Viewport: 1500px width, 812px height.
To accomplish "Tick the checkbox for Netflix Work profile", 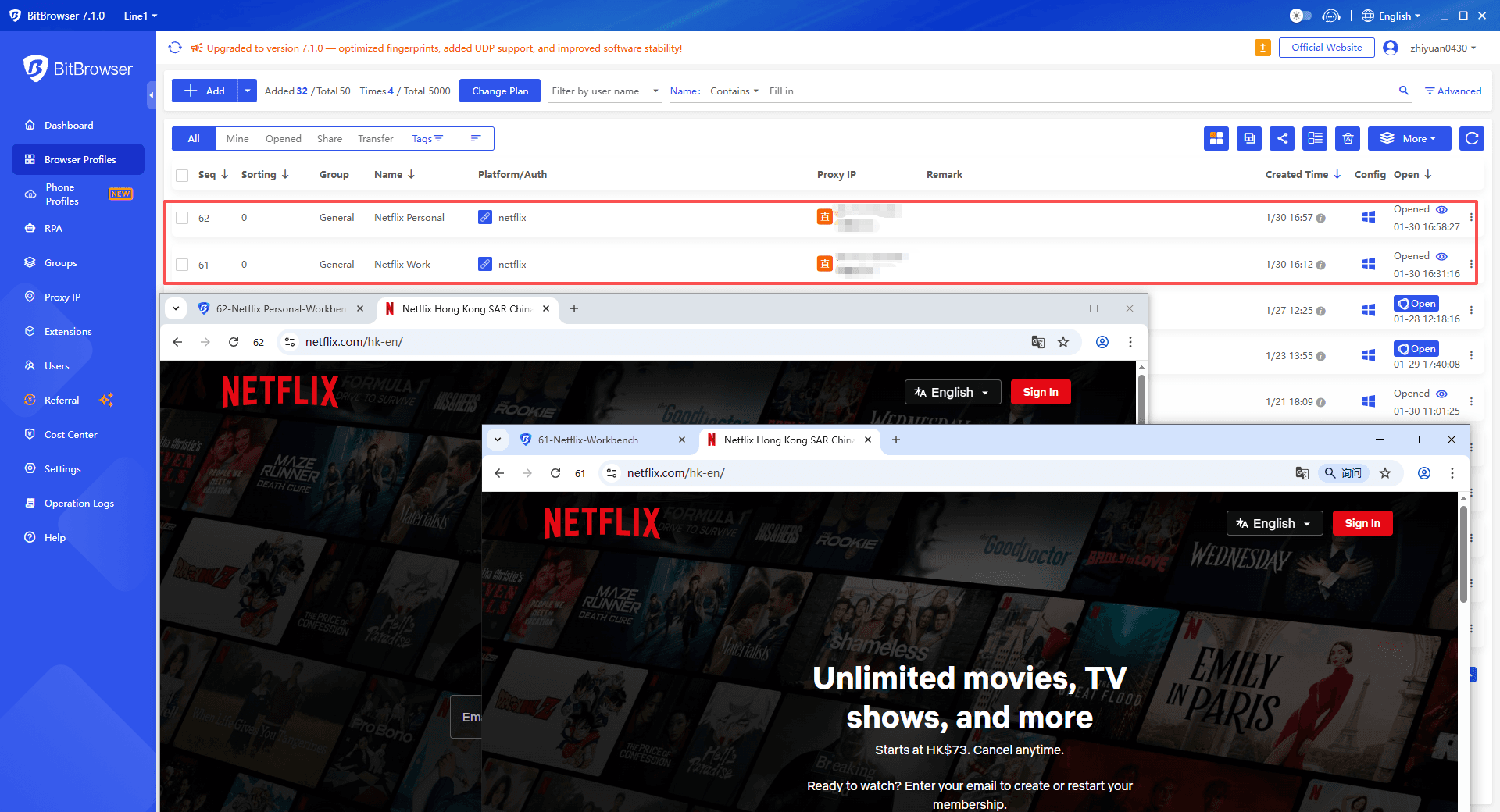I will 182,264.
